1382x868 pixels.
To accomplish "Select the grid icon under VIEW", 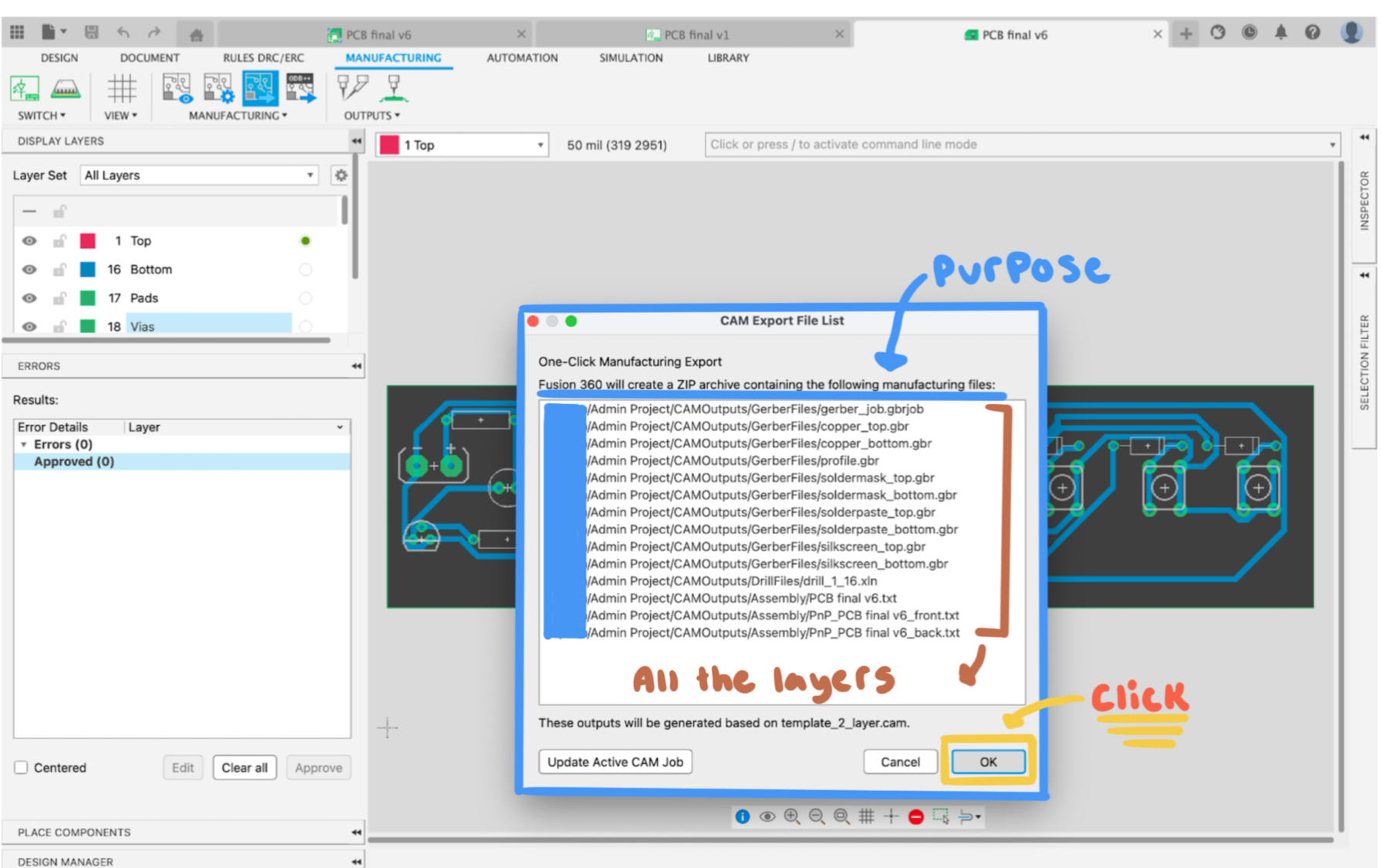I will pyautogui.click(x=121, y=89).
